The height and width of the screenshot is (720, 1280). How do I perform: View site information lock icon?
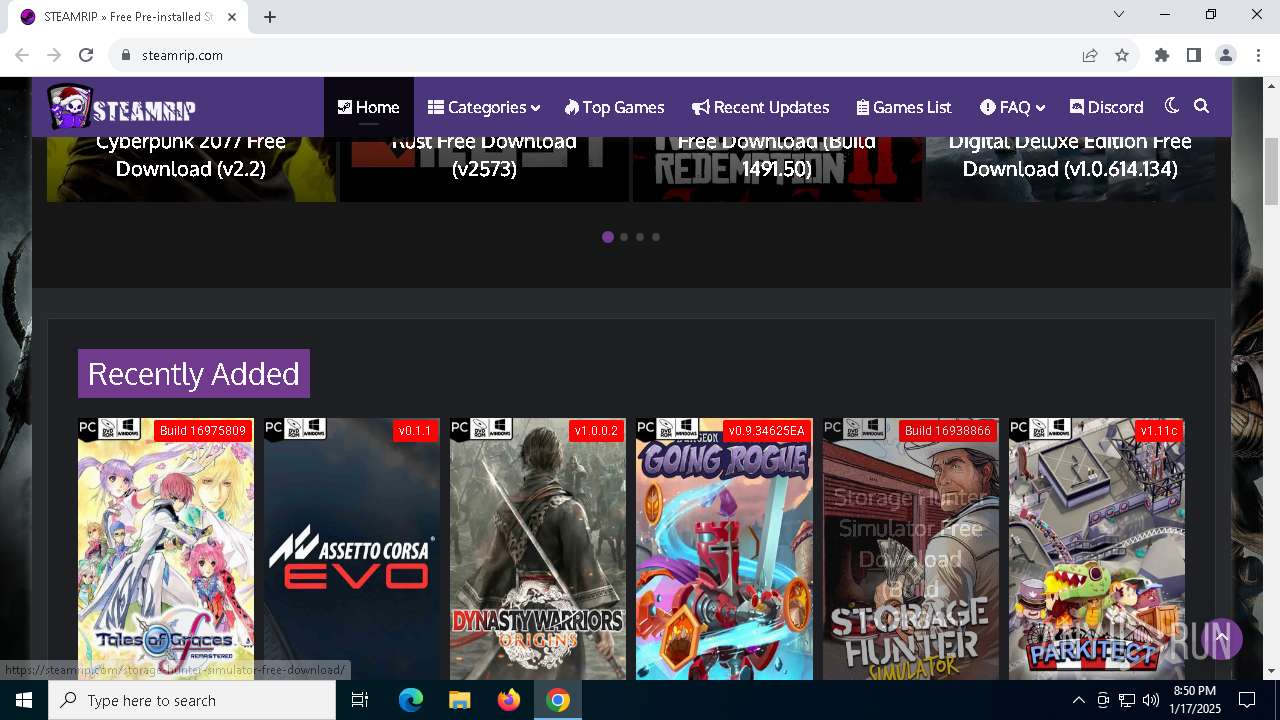[x=126, y=55]
